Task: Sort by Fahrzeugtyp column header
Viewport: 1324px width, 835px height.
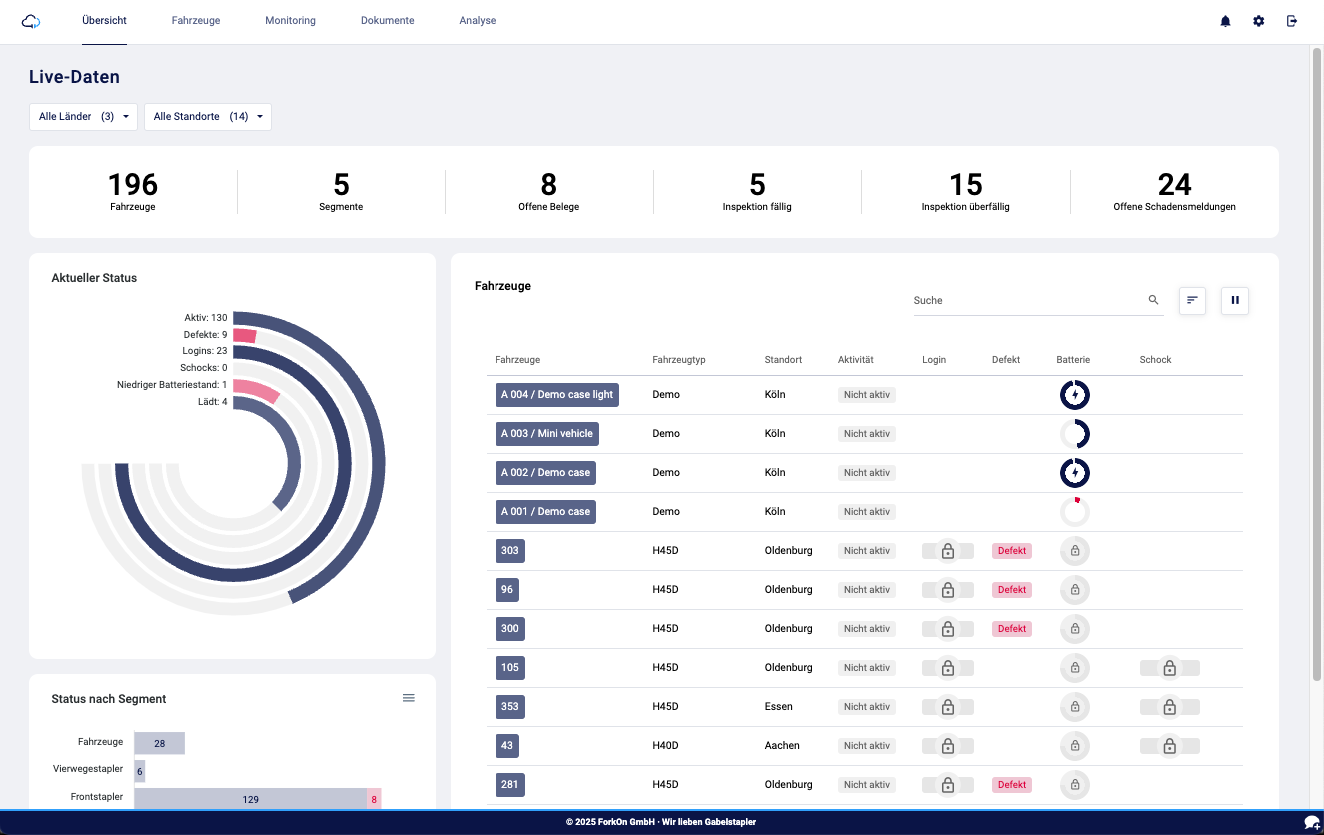Action: [679, 360]
